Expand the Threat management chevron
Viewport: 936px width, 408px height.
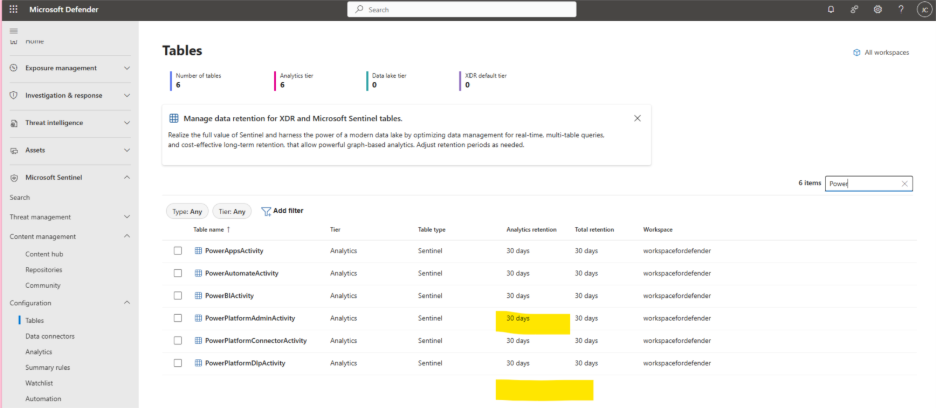pos(127,217)
